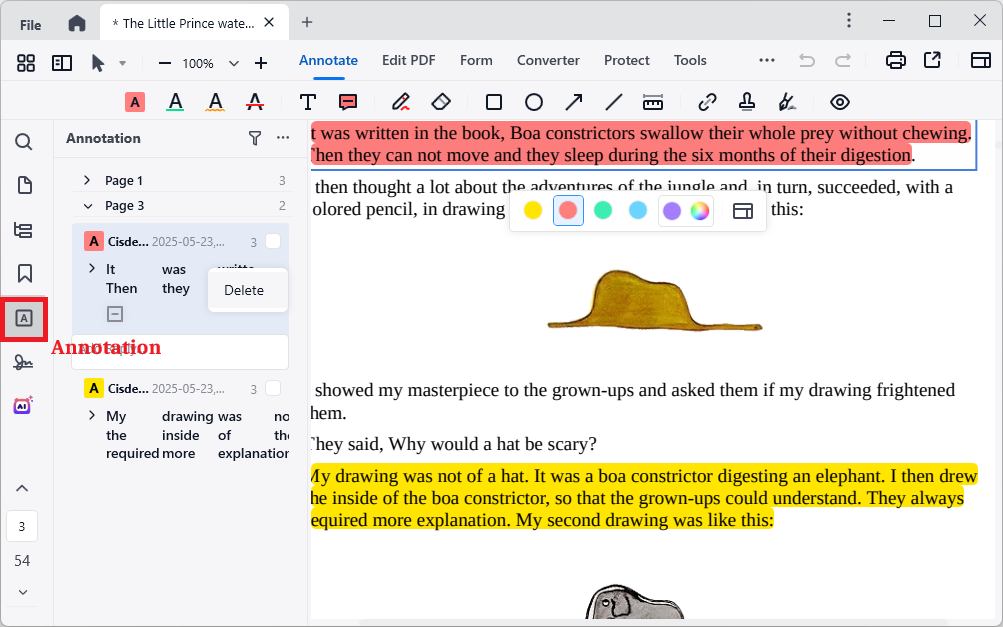Switch to the Converter tab
This screenshot has width=1003, height=627.
point(548,60)
